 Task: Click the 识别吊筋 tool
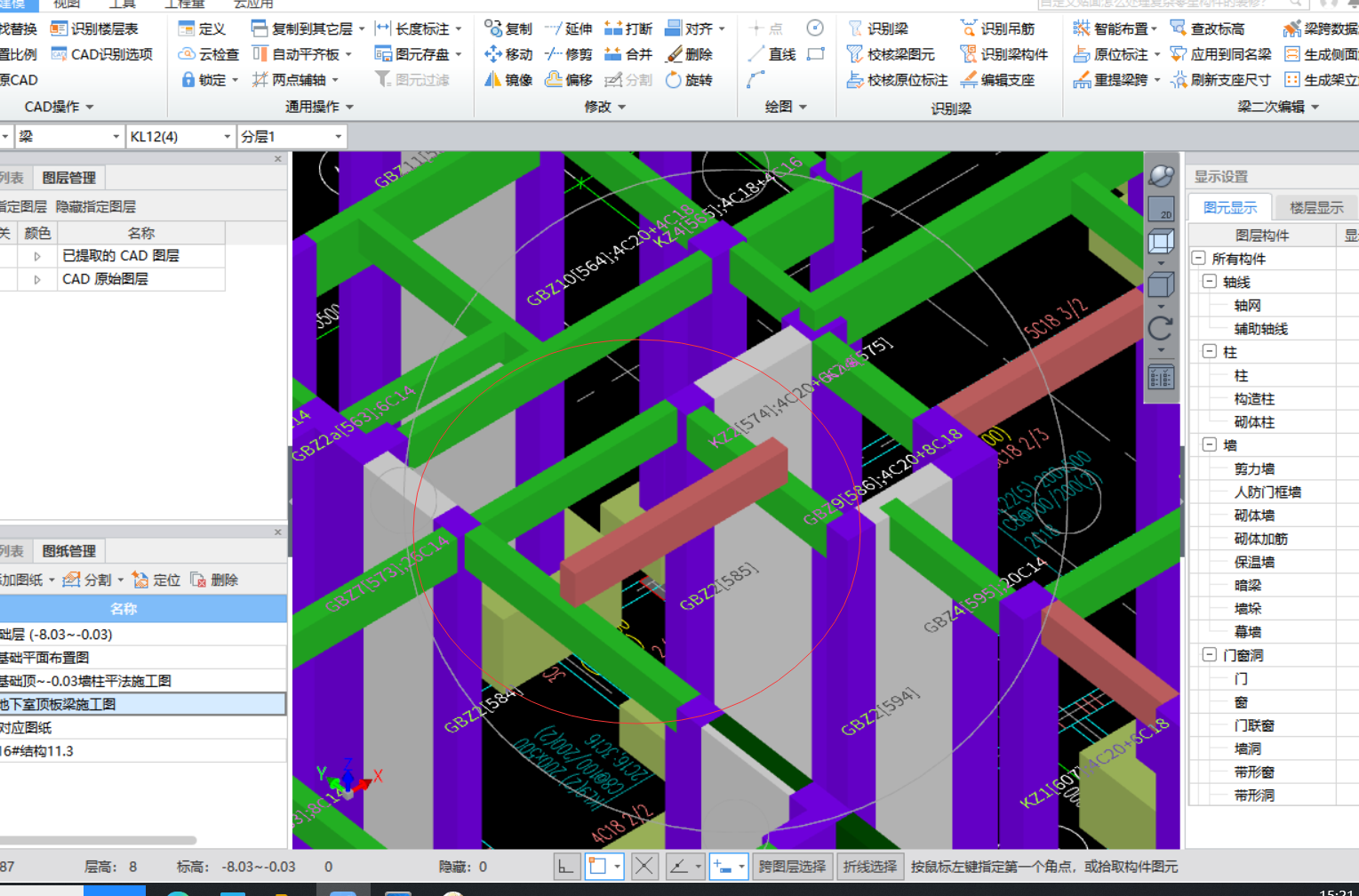point(997,28)
